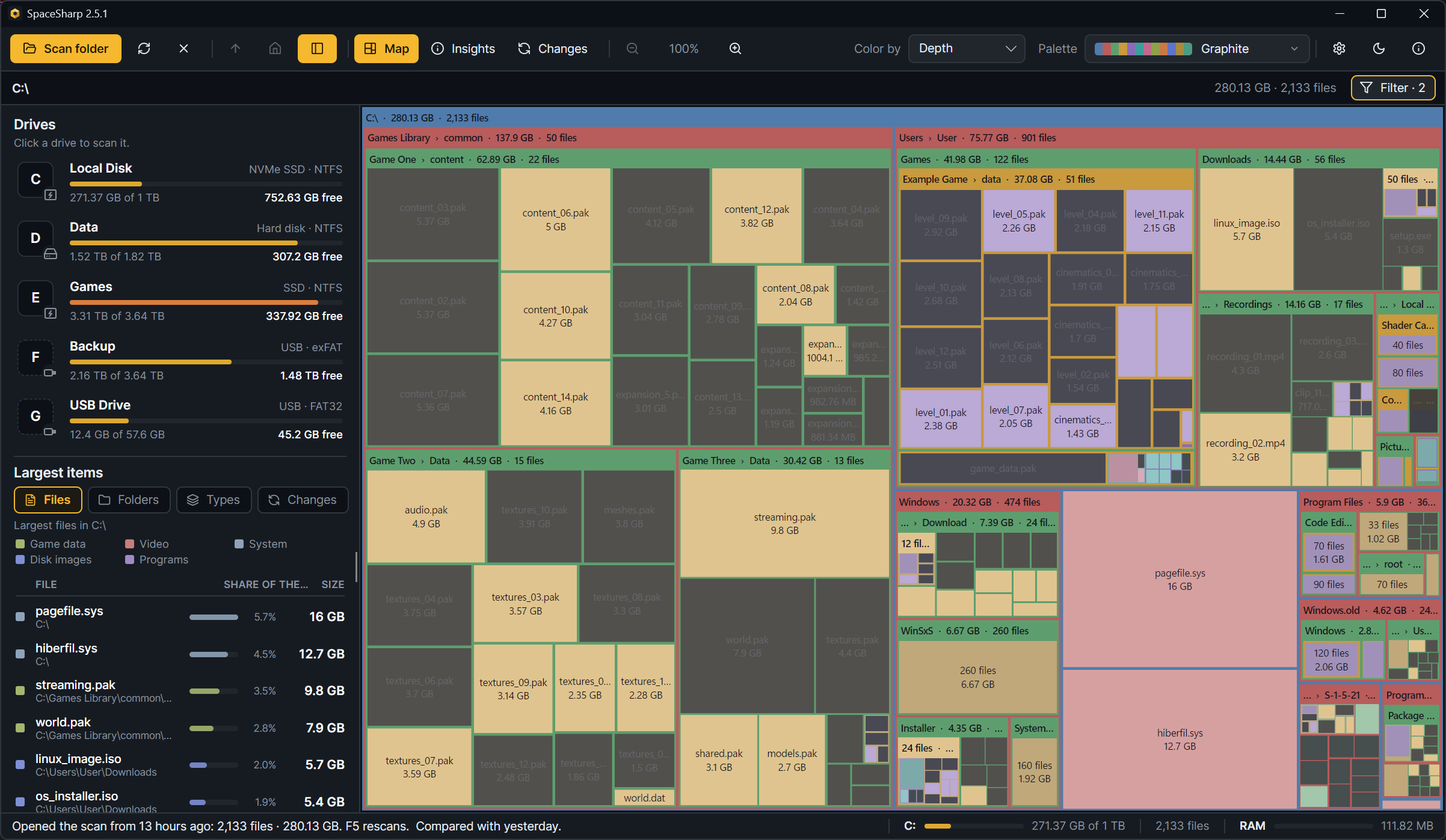Select the Files tab in Largest items
Viewport: 1446px width, 840px height.
pyautogui.click(x=48, y=500)
